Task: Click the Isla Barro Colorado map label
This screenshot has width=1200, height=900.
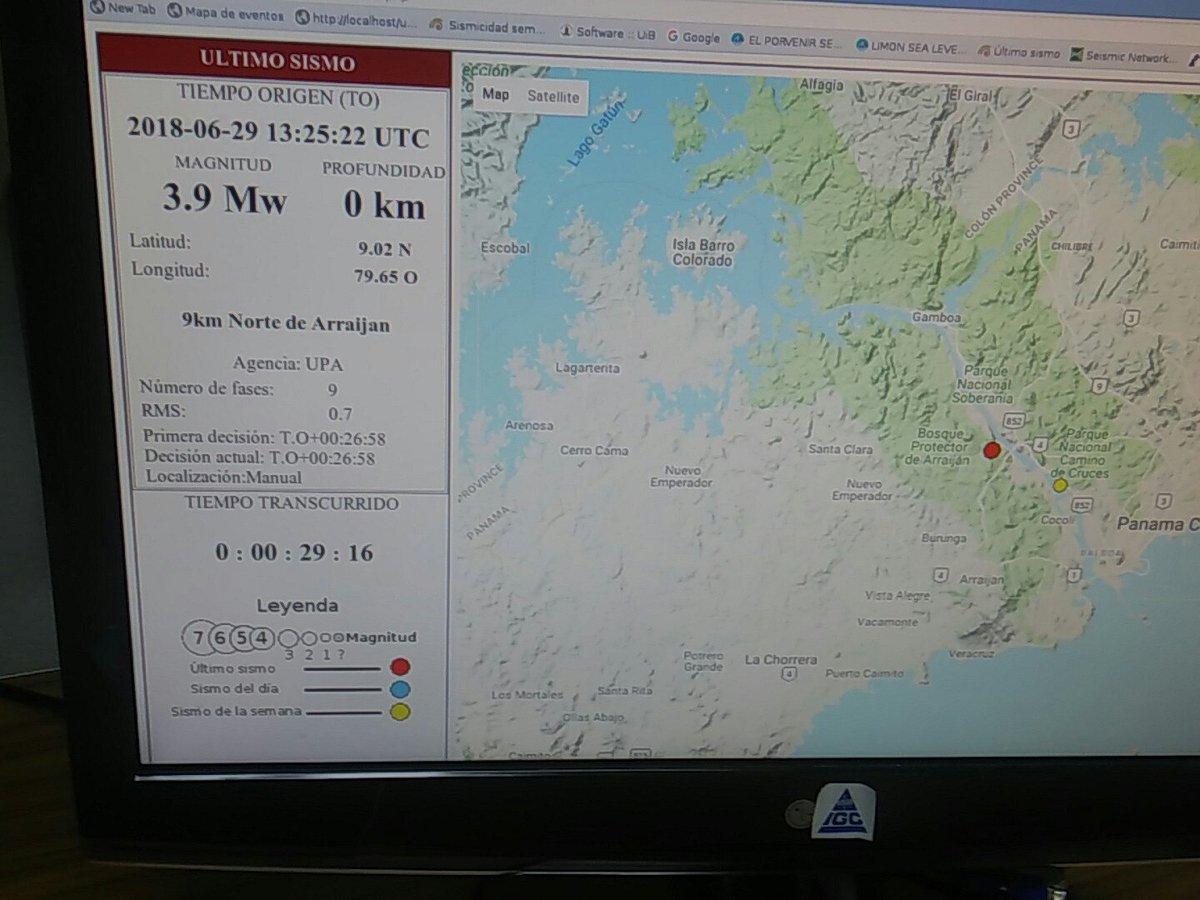Action: tap(702, 253)
